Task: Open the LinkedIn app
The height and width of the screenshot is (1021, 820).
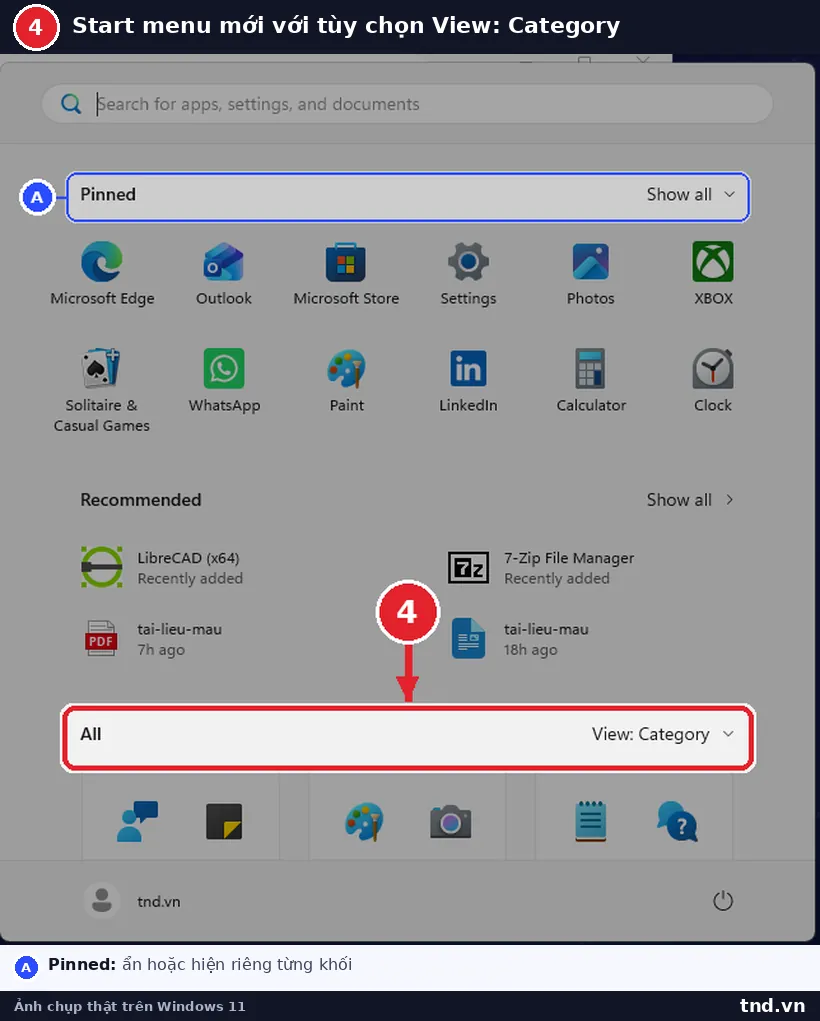Action: pos(468,380)
